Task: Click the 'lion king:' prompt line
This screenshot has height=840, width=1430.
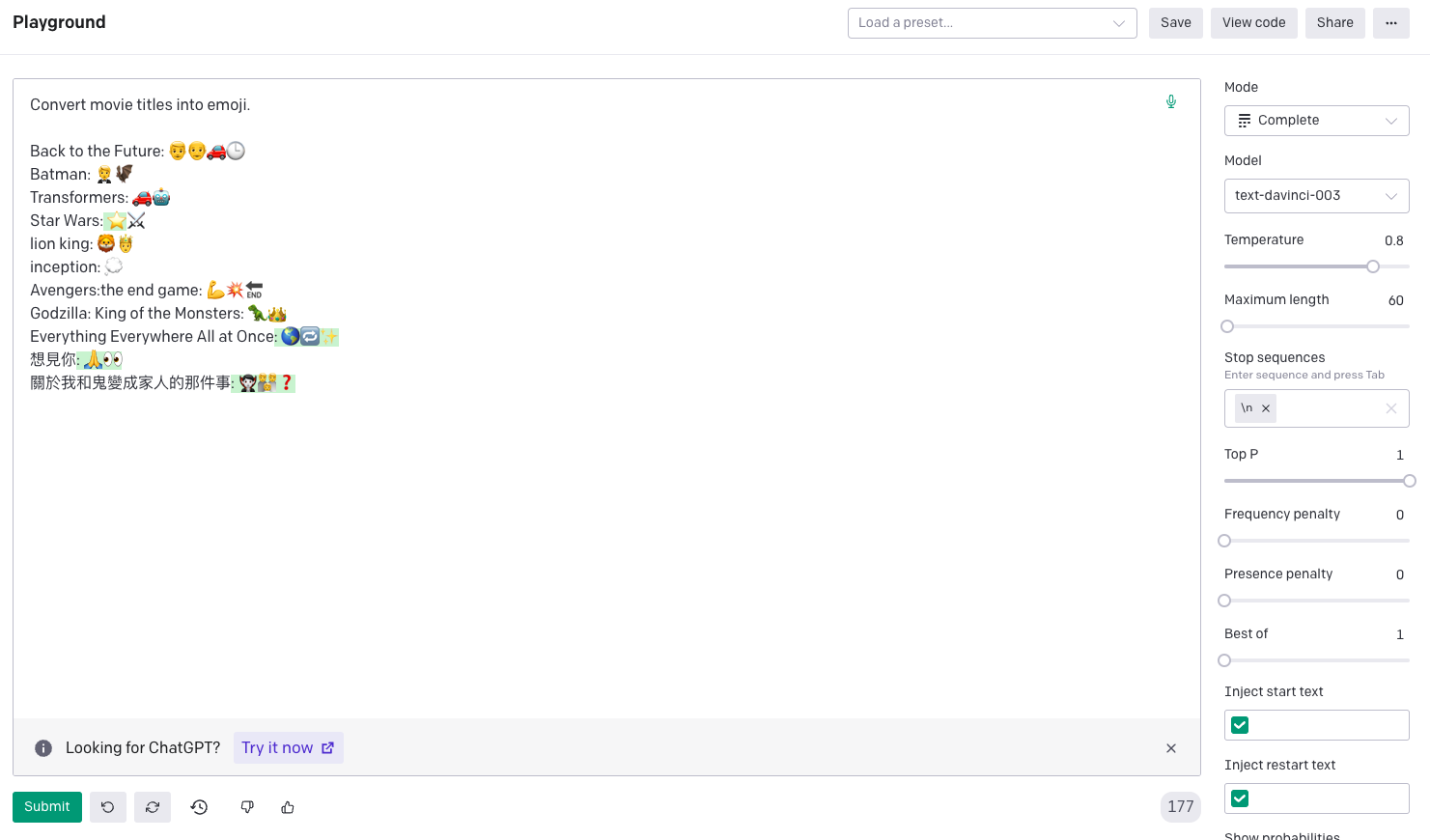Action: [82, 244]
